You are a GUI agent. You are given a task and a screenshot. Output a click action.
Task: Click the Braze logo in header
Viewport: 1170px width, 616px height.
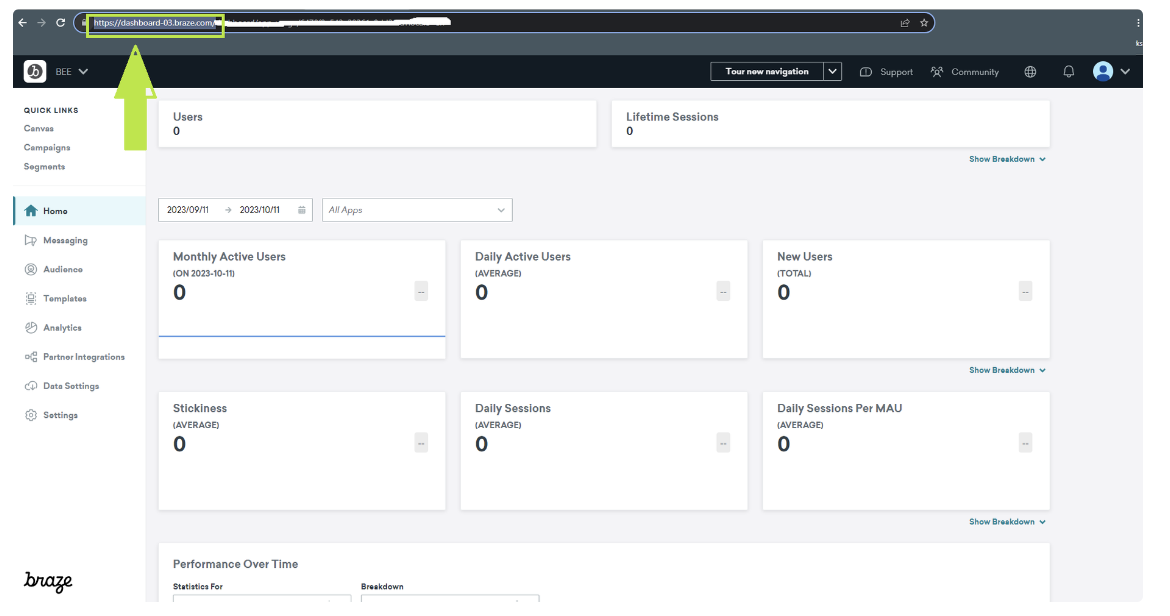pos(35,71)
